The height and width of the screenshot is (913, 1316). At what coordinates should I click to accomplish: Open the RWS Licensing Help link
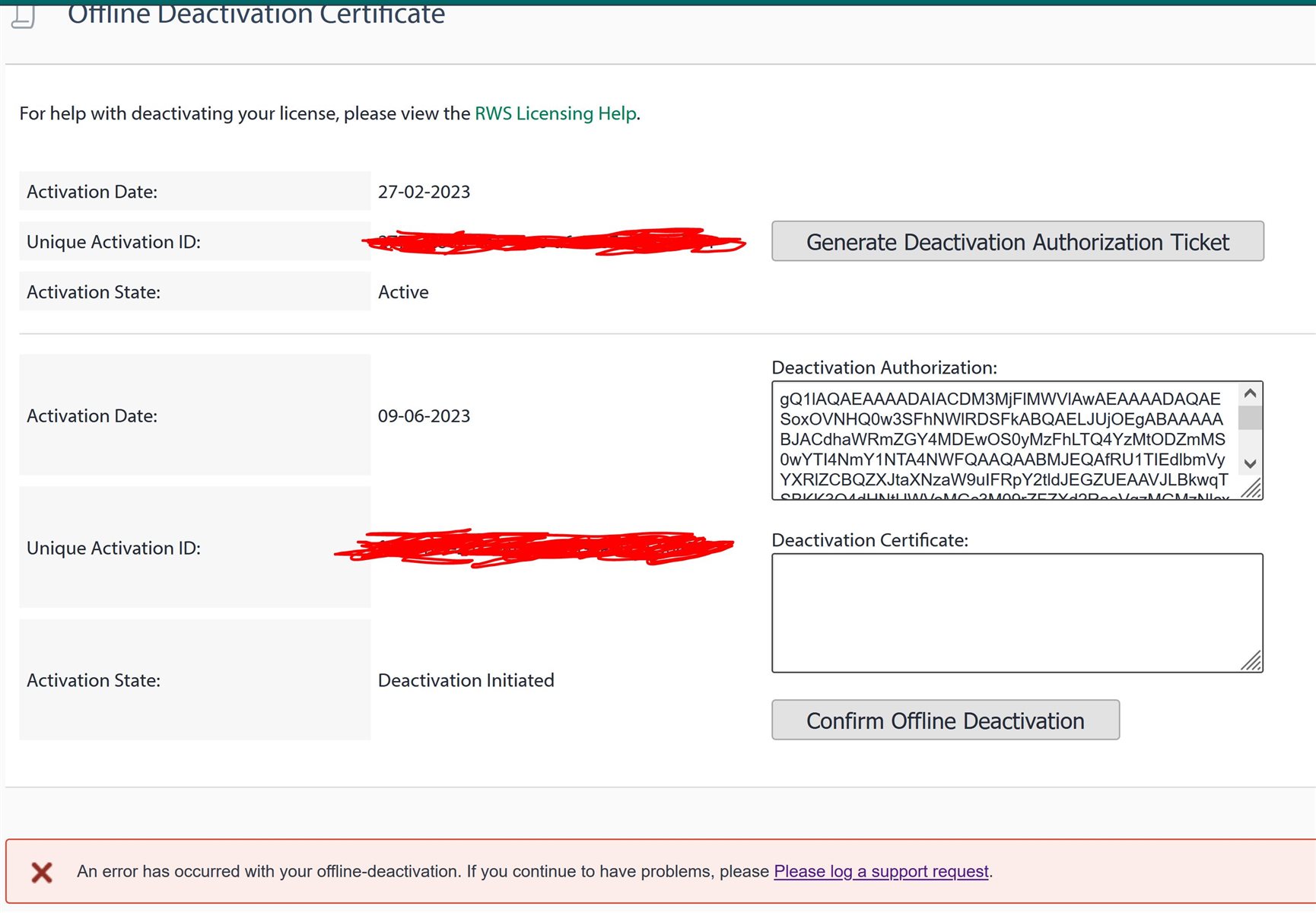coord(555,113)
